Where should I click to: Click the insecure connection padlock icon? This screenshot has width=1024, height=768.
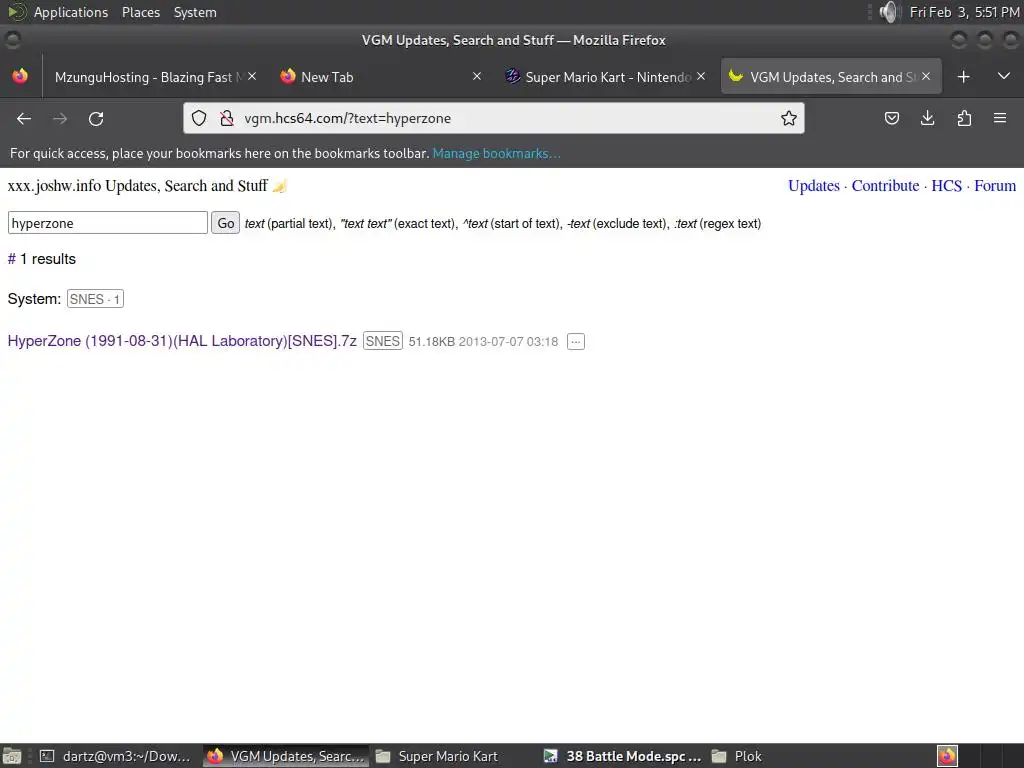pos(227,118)
